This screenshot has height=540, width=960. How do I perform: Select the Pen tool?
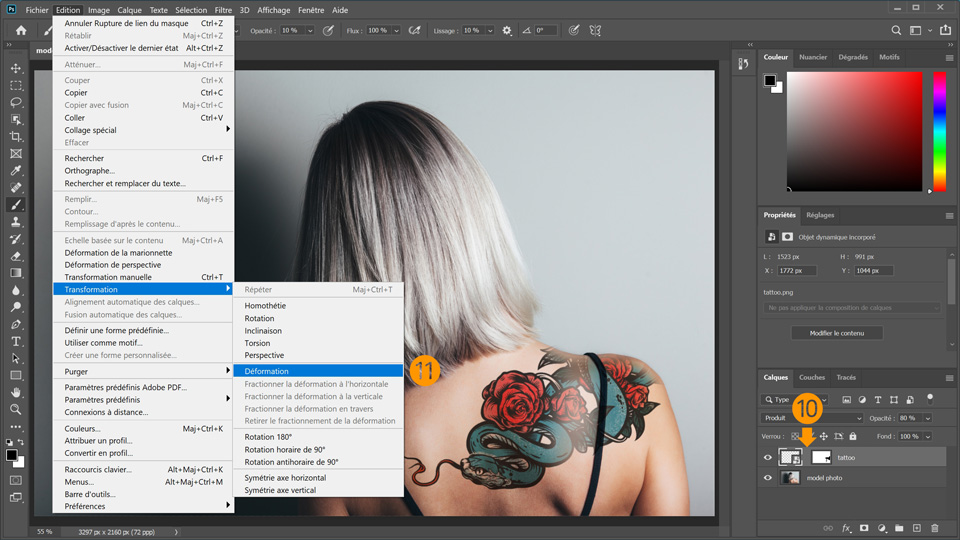pos(16,324)
